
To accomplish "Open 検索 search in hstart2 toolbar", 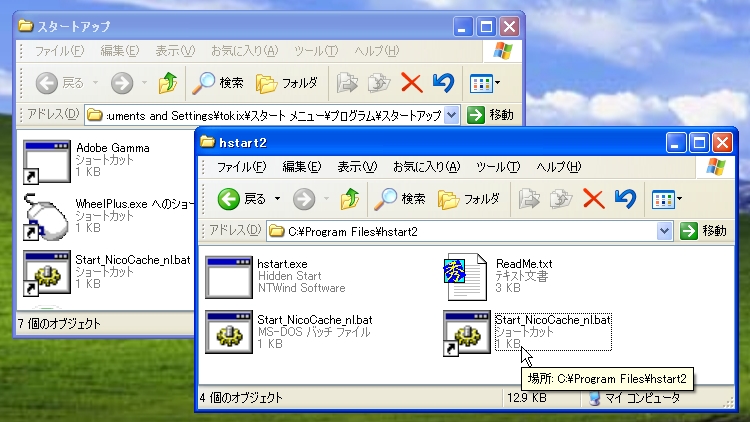I will point(400,199).
